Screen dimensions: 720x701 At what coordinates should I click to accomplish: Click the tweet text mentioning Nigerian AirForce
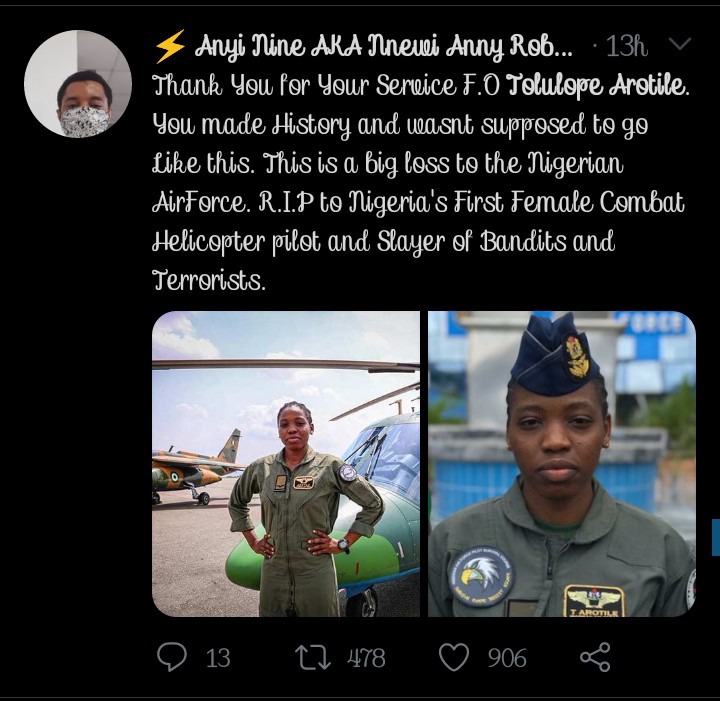420,182
